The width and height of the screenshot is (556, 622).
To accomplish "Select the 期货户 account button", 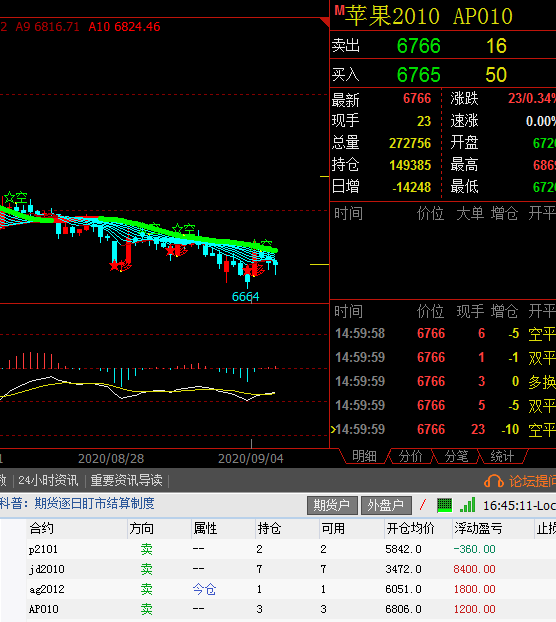I will coord(332,505).
